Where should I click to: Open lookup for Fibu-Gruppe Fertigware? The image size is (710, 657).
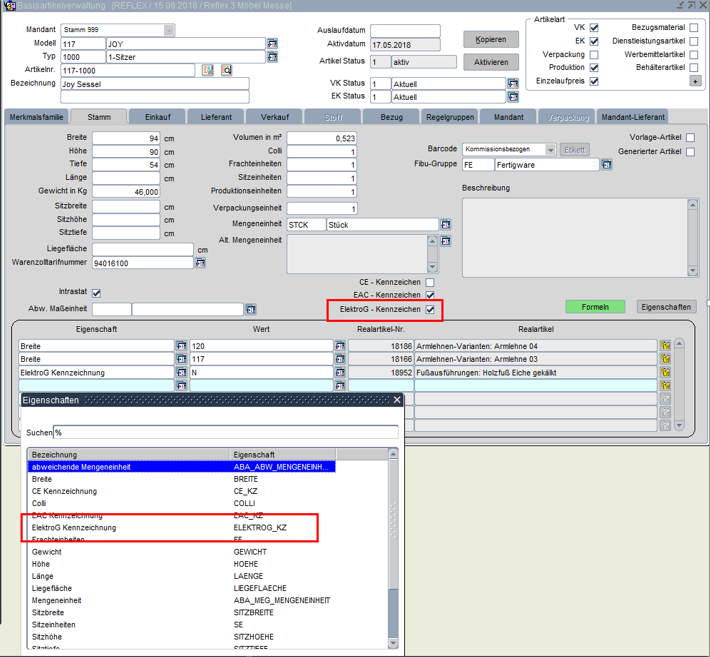coord(607,164)
